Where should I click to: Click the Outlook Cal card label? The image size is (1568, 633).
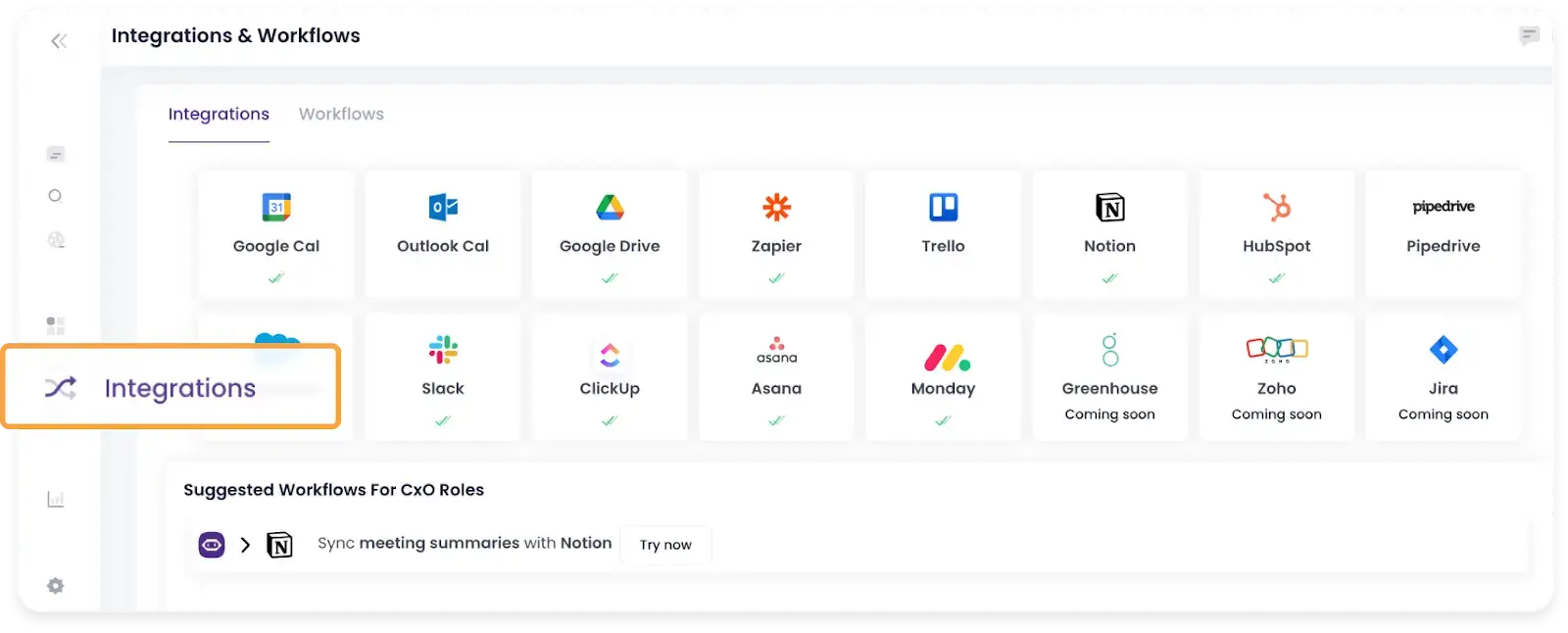(x=443, y=246)
